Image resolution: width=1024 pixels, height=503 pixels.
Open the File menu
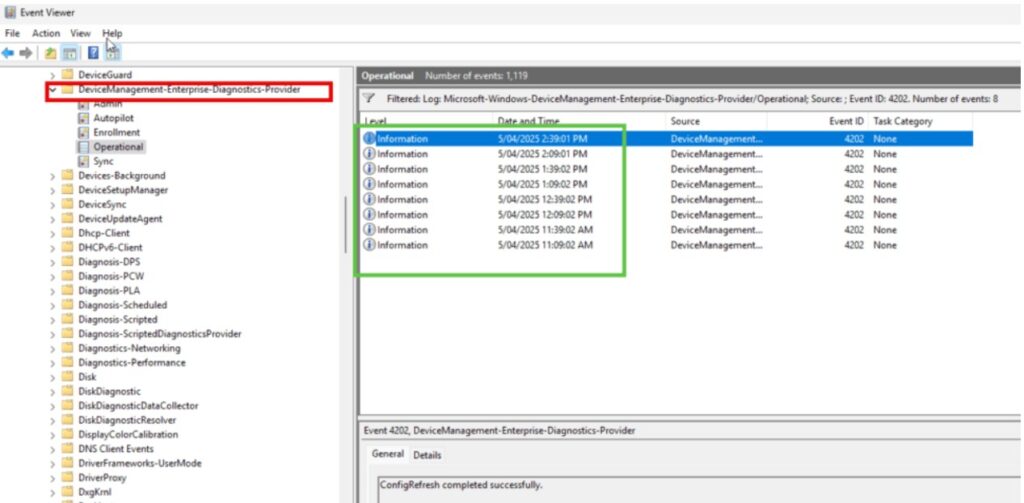click(x=12, y=33)
